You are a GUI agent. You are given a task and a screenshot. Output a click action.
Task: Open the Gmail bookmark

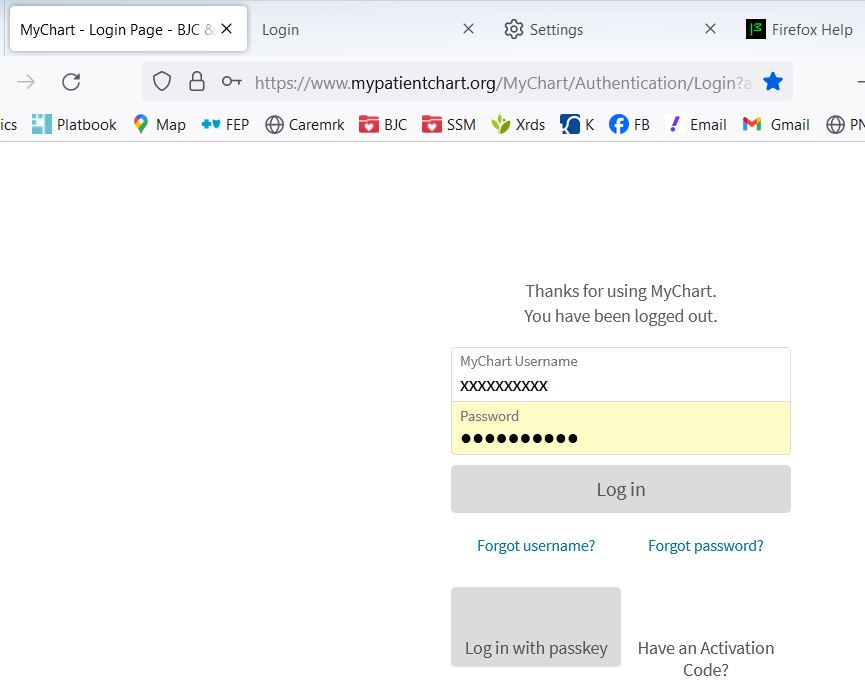776,124
